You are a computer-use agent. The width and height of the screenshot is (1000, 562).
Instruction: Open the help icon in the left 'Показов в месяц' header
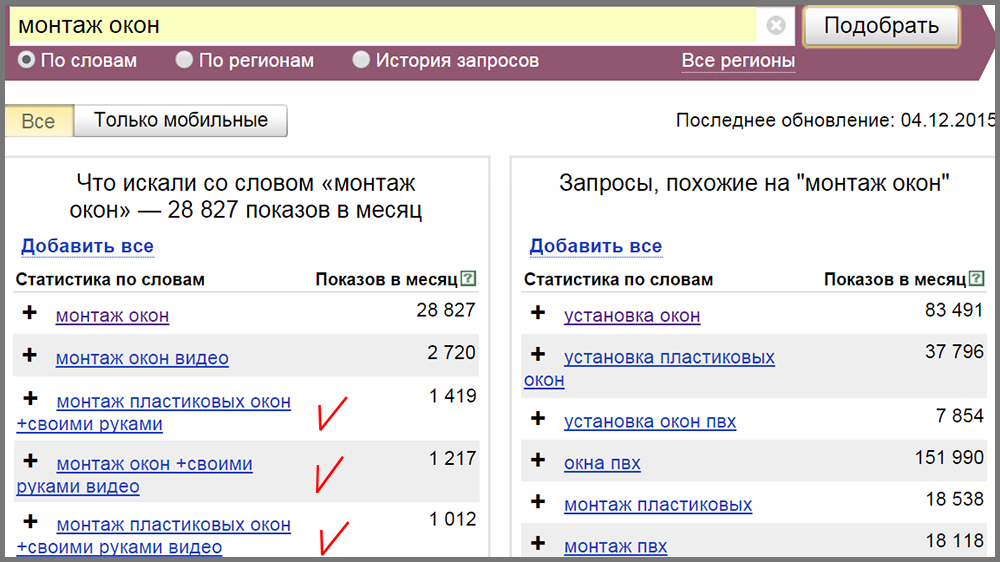click(x=468, y=279)
